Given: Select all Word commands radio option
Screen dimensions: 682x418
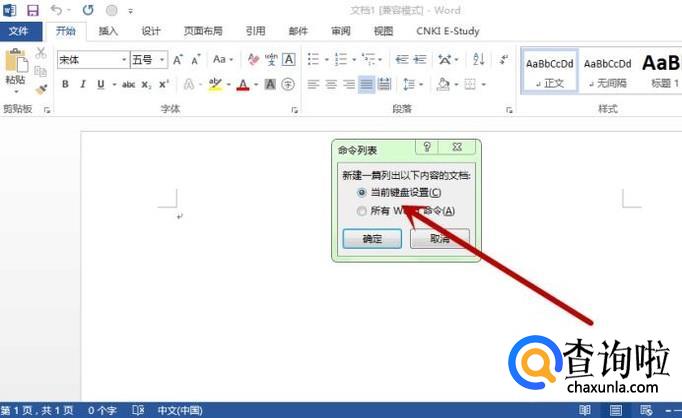Looking at the screenshot, I should pyautogui.click(x=361, y=211).
